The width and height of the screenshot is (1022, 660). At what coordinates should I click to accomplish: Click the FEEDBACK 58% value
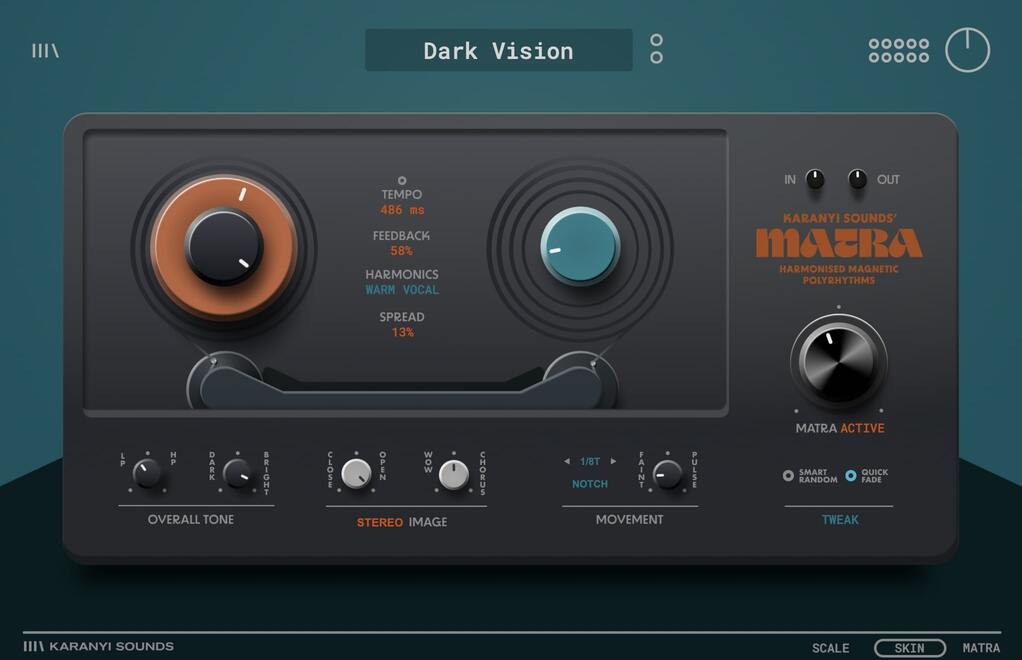click(401, 250)
